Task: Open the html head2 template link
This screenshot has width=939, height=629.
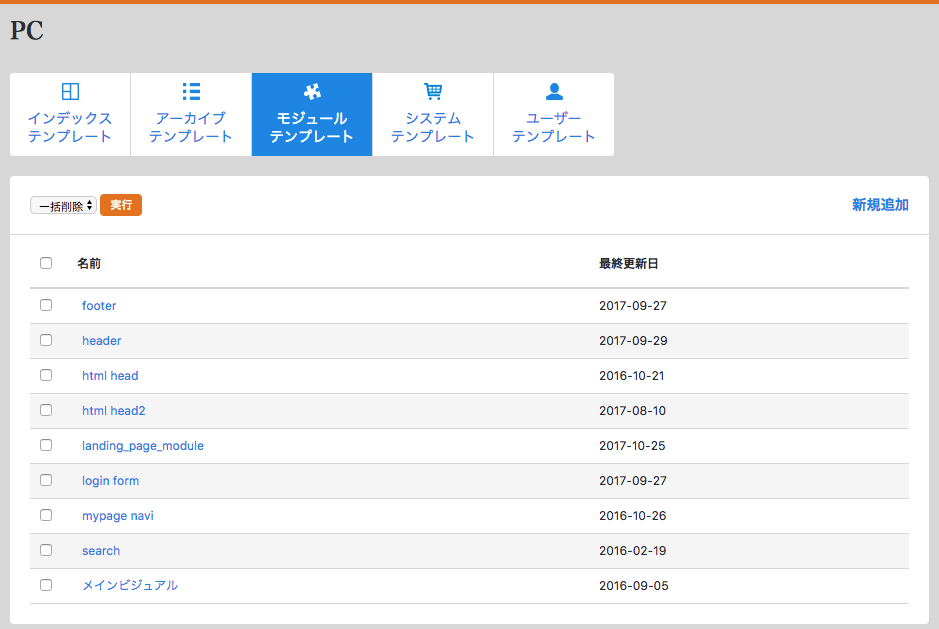Action: pyautogui.click(x=114, y=411)
